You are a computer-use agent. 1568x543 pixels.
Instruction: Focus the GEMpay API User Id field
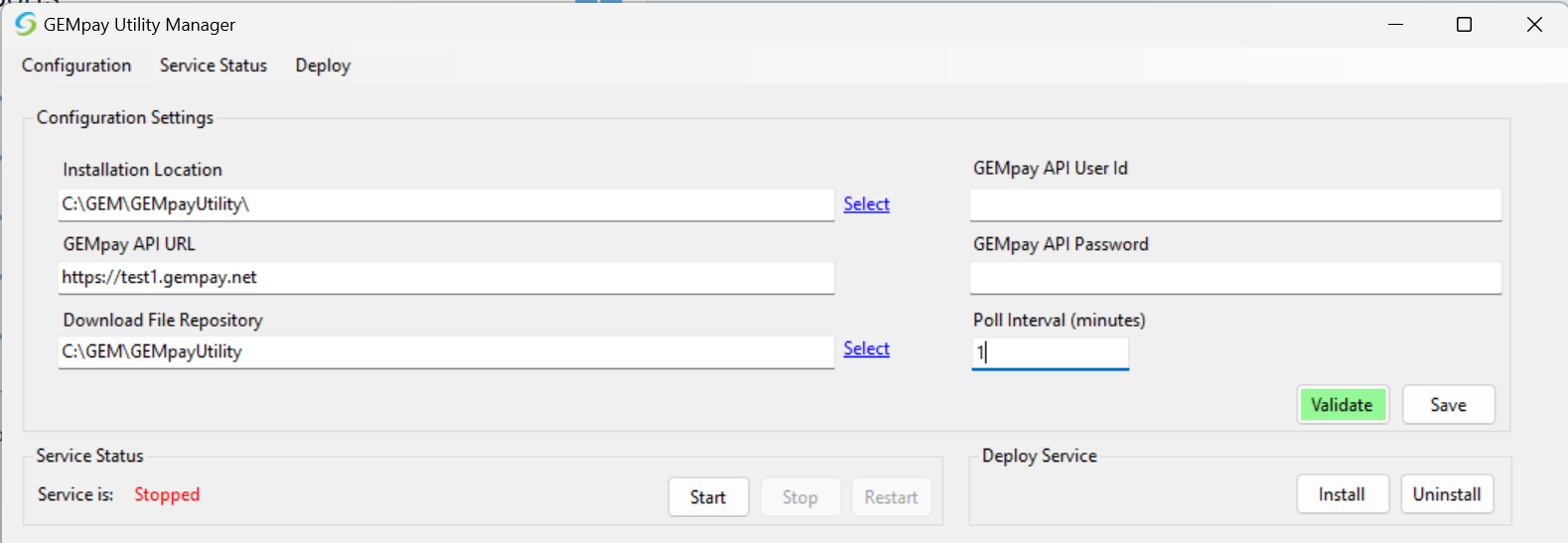pyautogui.click(x=1234, y=204)
